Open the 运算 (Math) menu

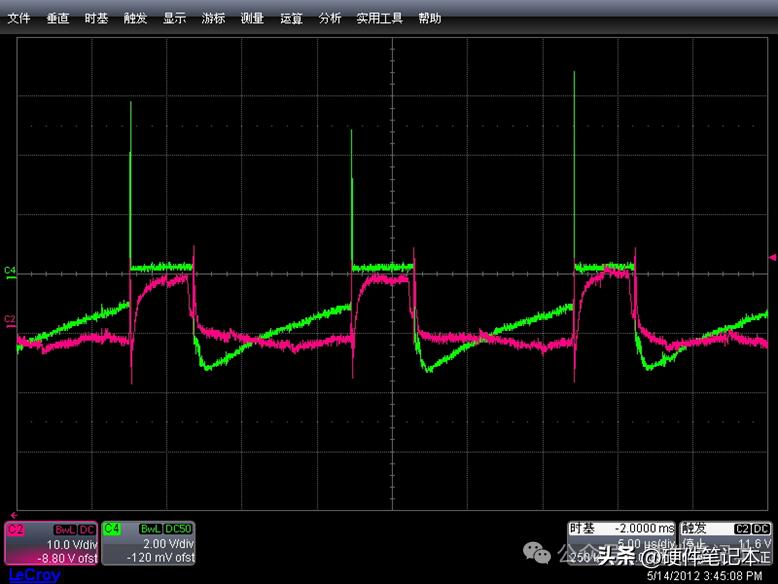pos(291,18)
